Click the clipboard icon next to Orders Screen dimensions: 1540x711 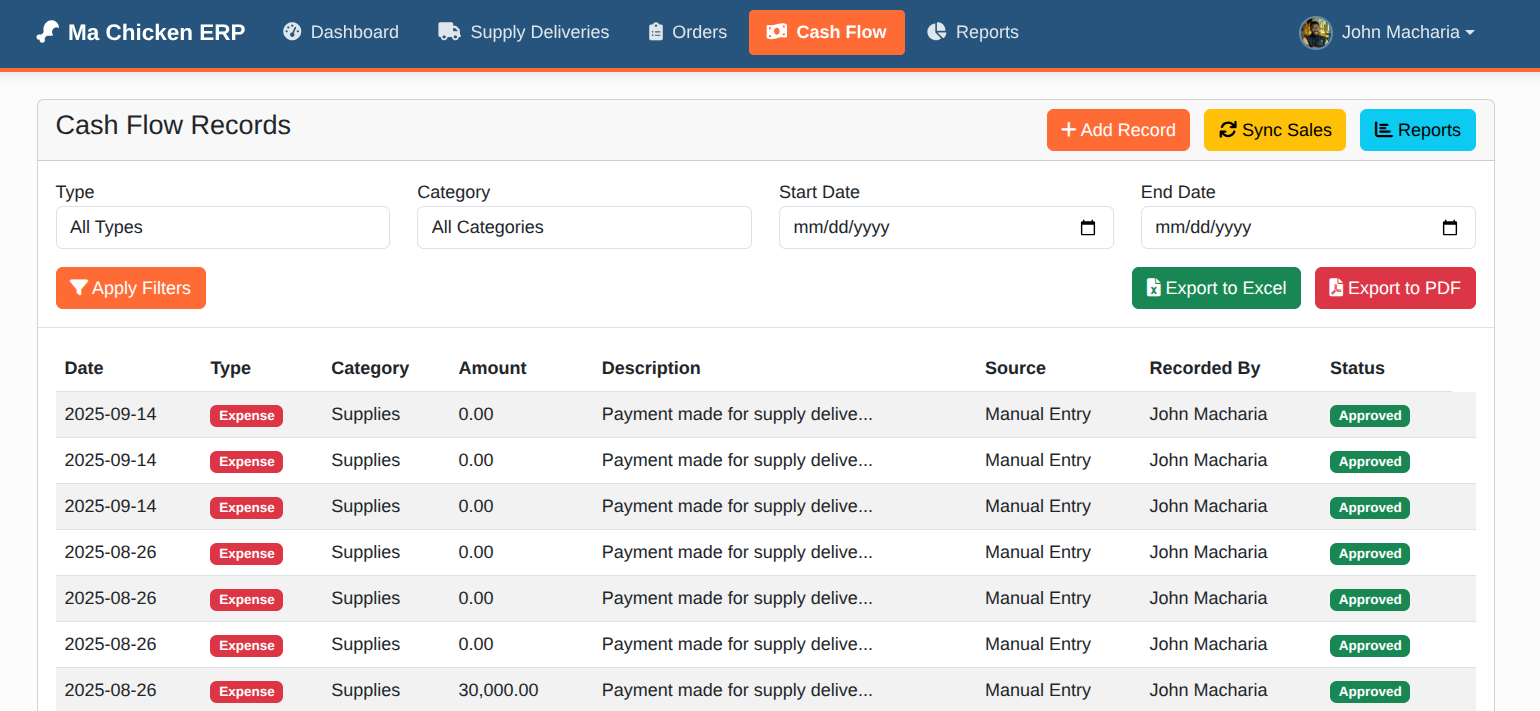[654, 31]
